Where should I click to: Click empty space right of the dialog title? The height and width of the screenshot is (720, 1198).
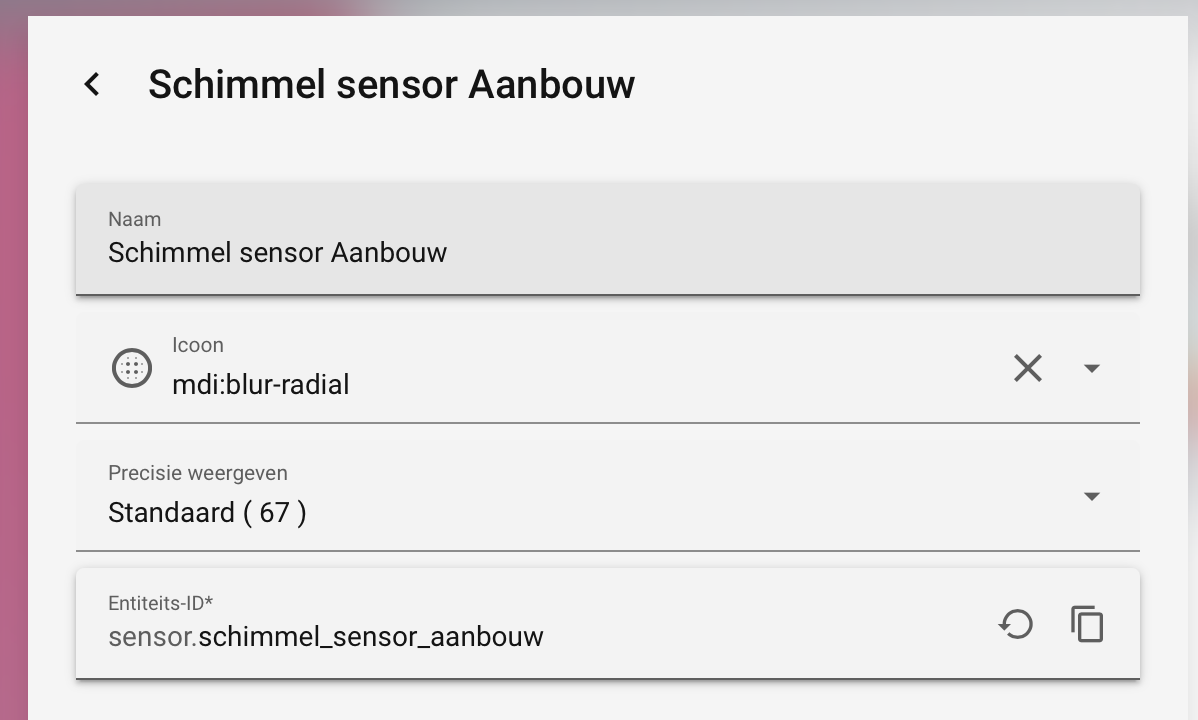900,84
